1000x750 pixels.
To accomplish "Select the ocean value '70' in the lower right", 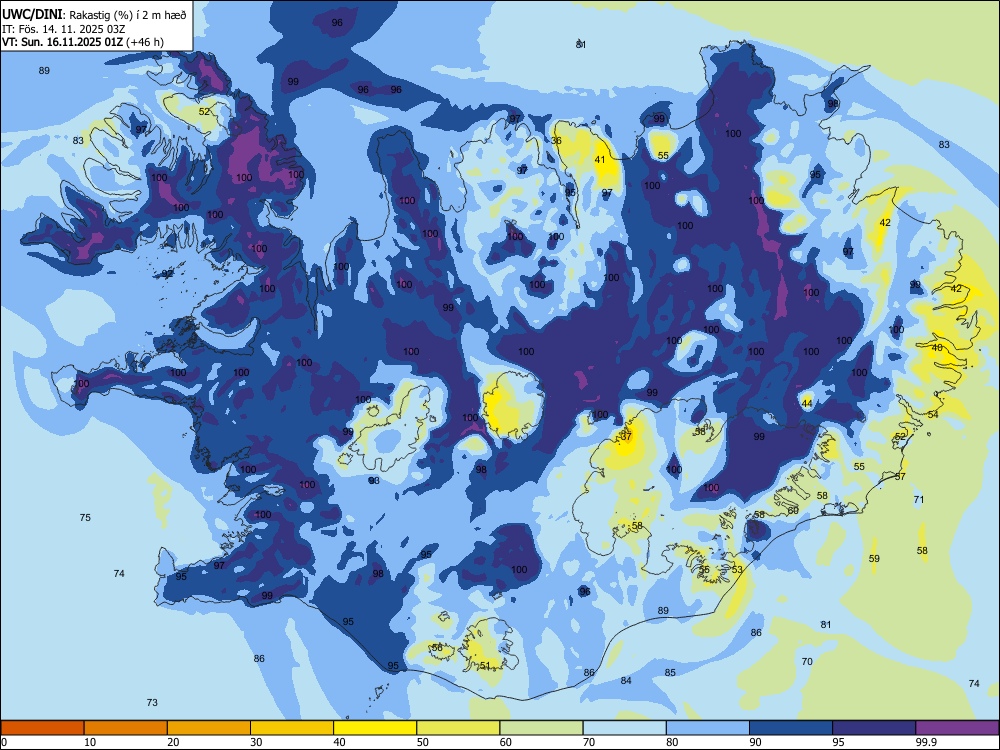I will (x=807, y=661).
